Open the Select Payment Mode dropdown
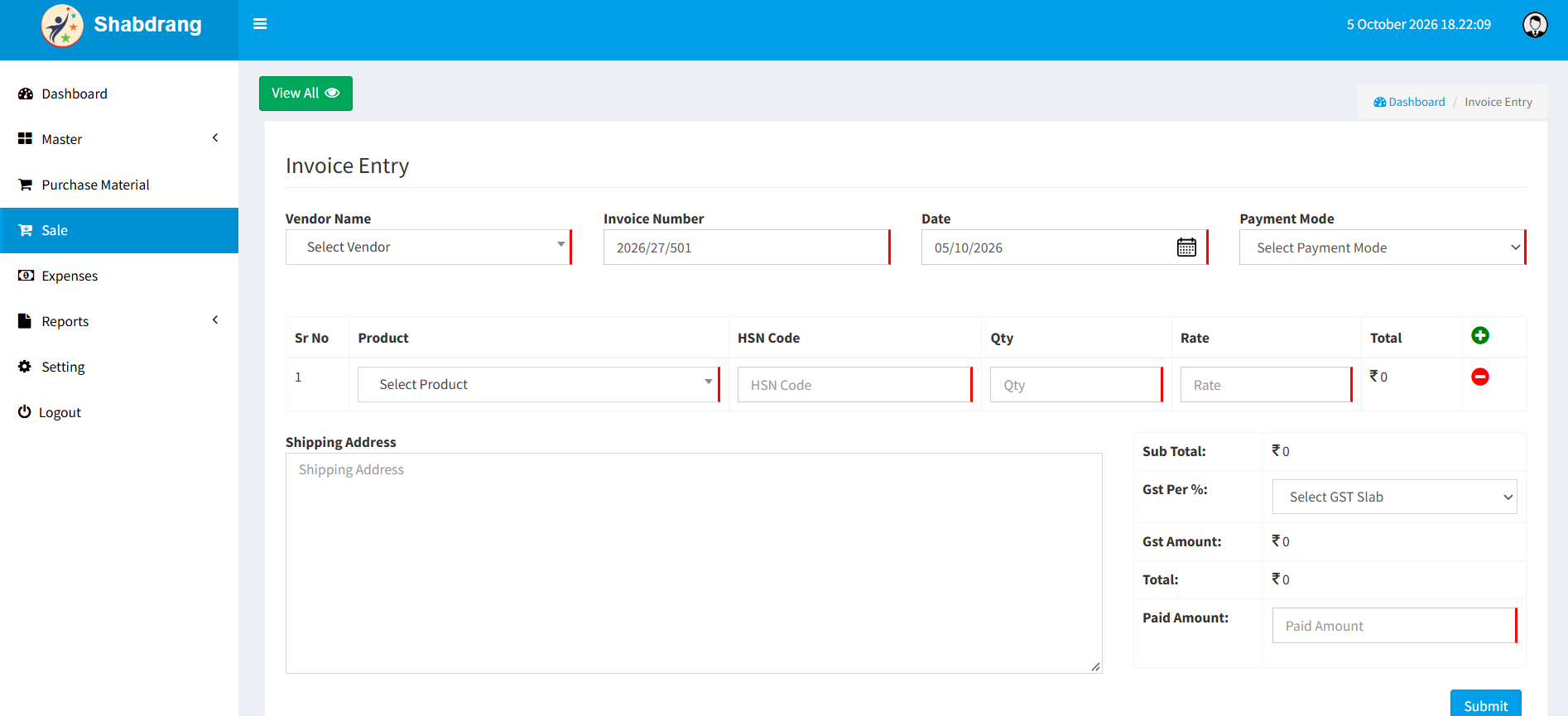This screenshot has width=1568, height=716. pyautogui.click(x=1383, y=247)
